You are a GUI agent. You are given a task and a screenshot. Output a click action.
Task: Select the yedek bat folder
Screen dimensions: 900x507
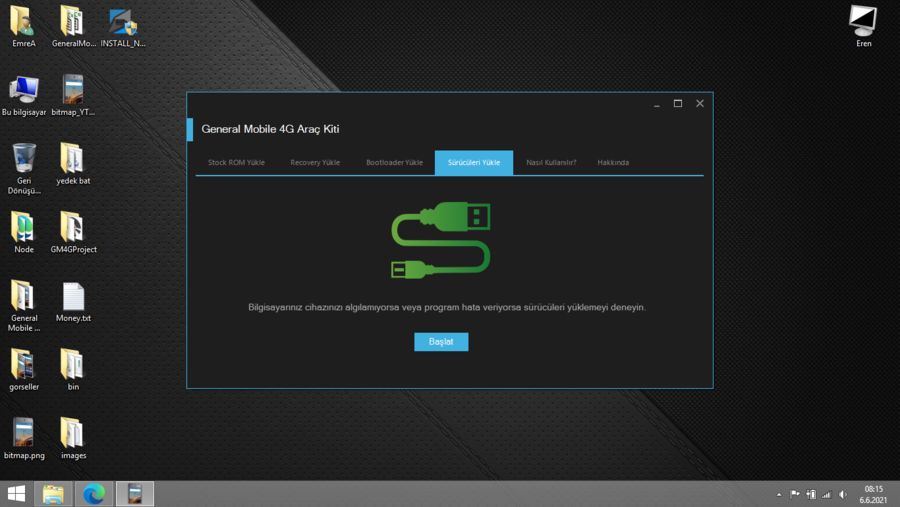[73, 164]
